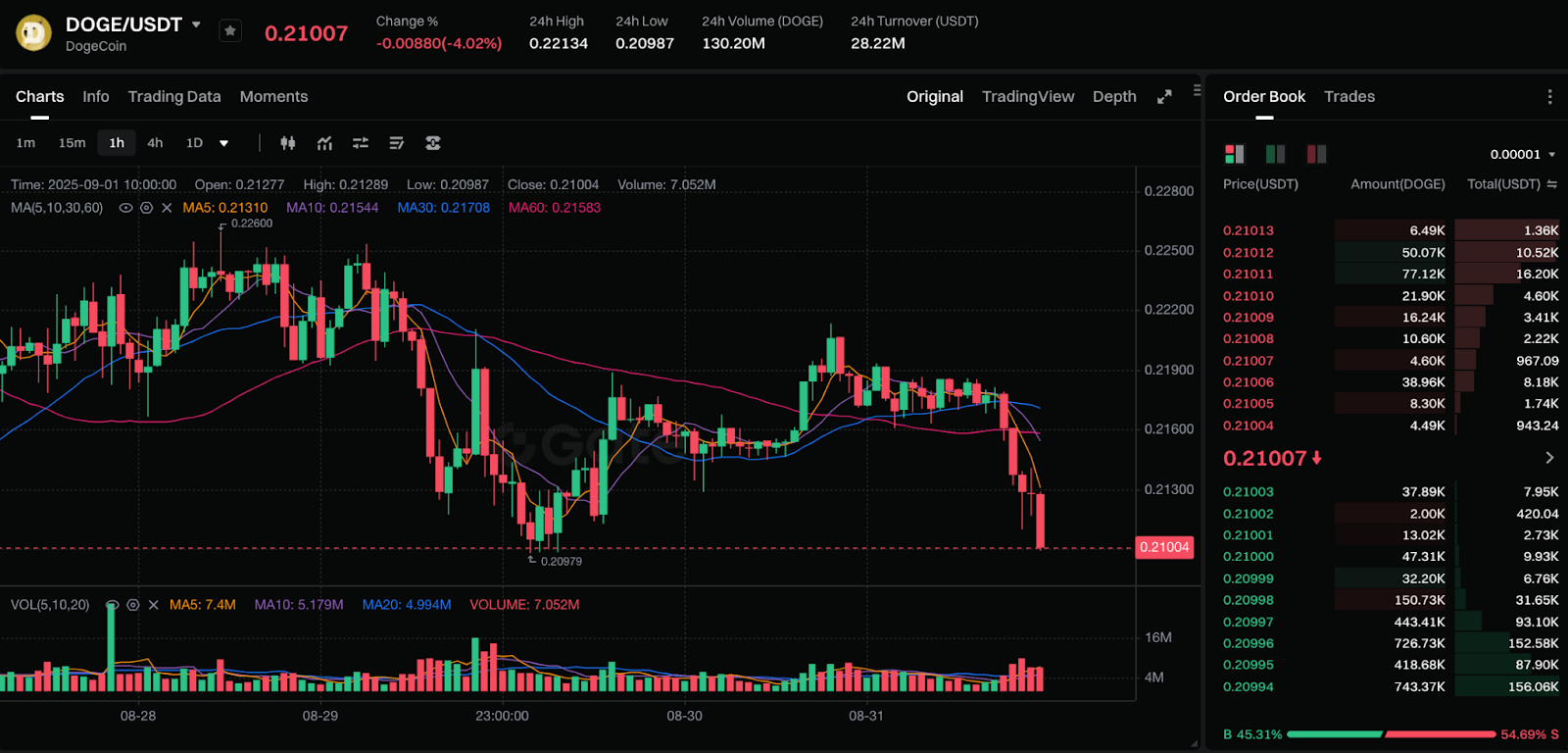Screen dimensions: 1568x753
Task: Open the candlestick chart style icon
Action: pos(288,143)
